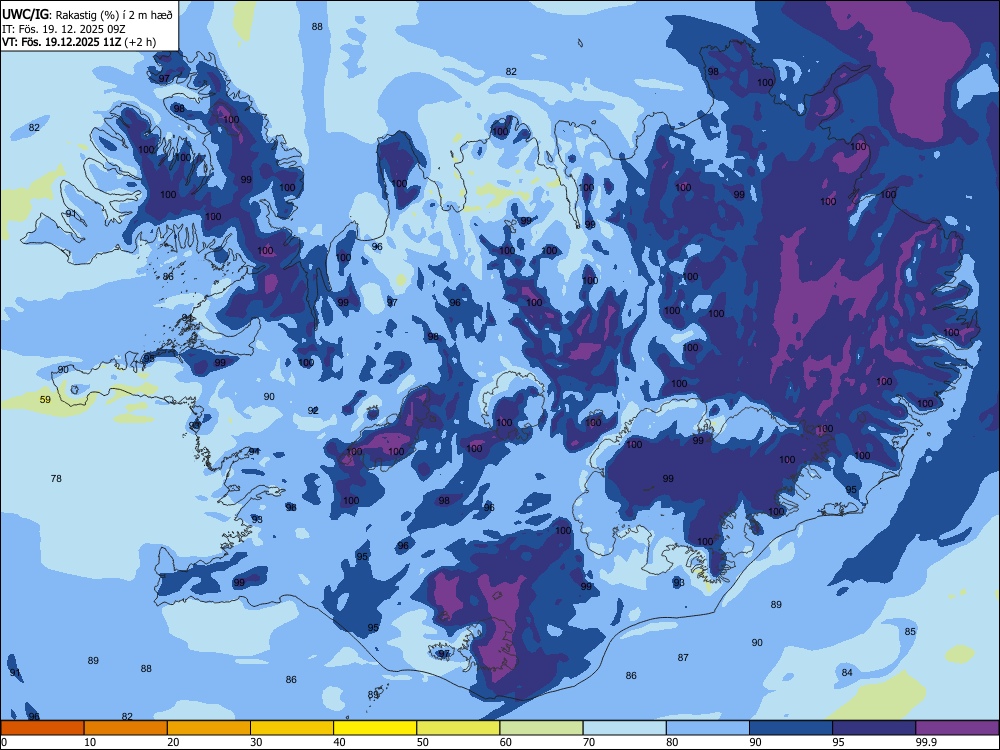The height and width of the screenshot is (750, 1000).
Task: Click the legend tick label '70'
Action: click(589, 742)
